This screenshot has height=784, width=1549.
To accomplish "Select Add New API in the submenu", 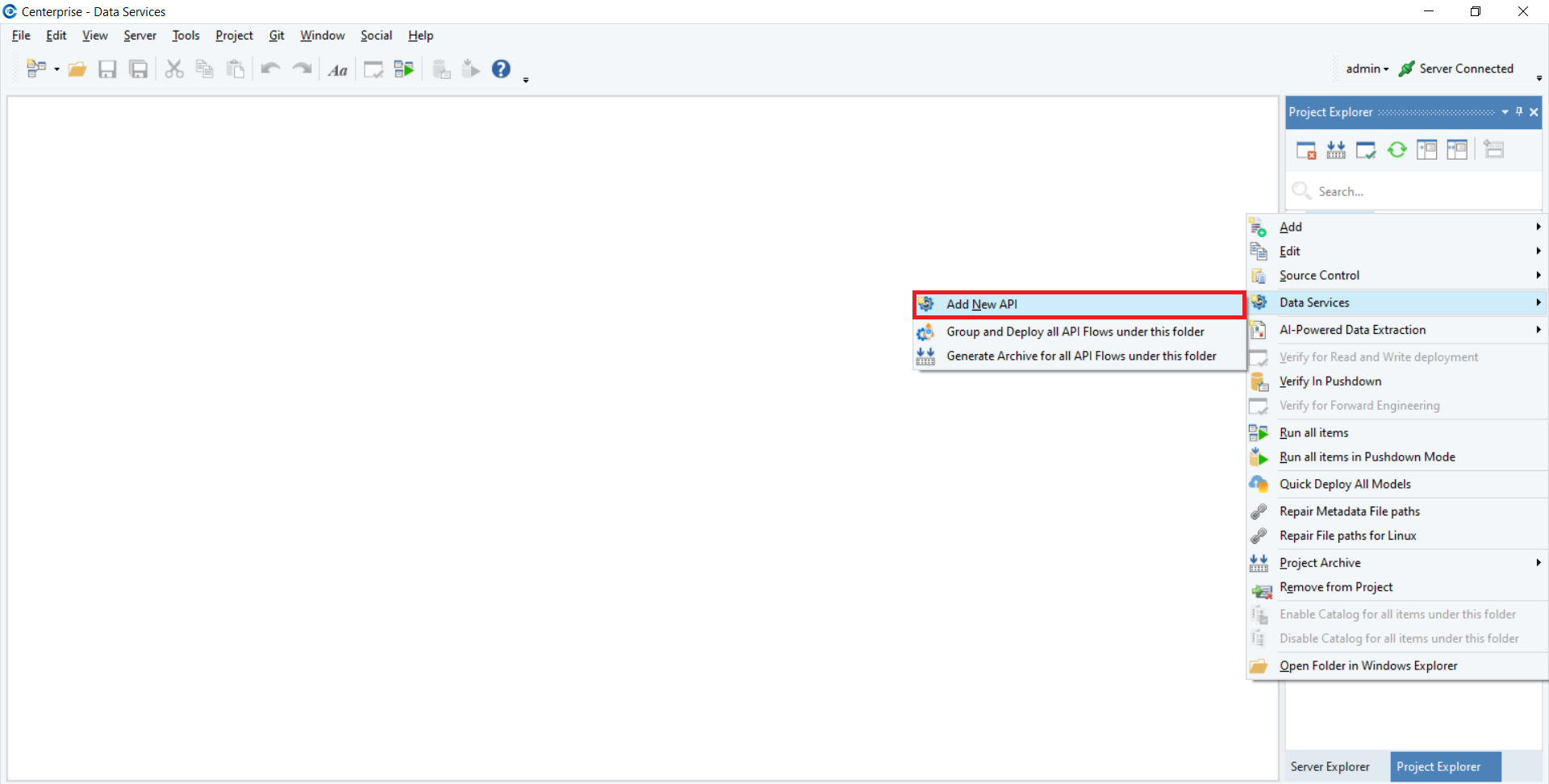I will coord(1079,304).
